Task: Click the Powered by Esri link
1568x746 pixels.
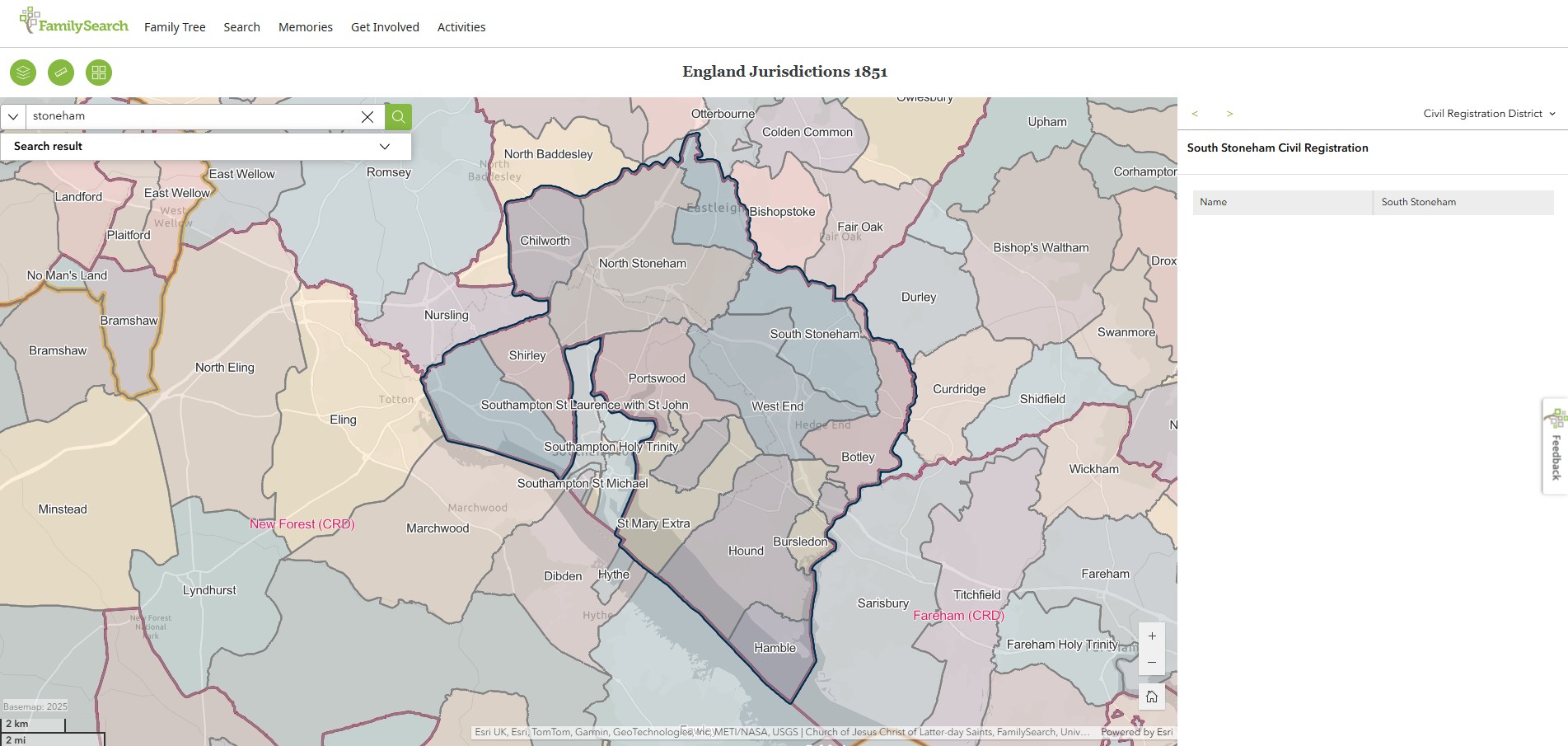Action: click(1136, 732)
